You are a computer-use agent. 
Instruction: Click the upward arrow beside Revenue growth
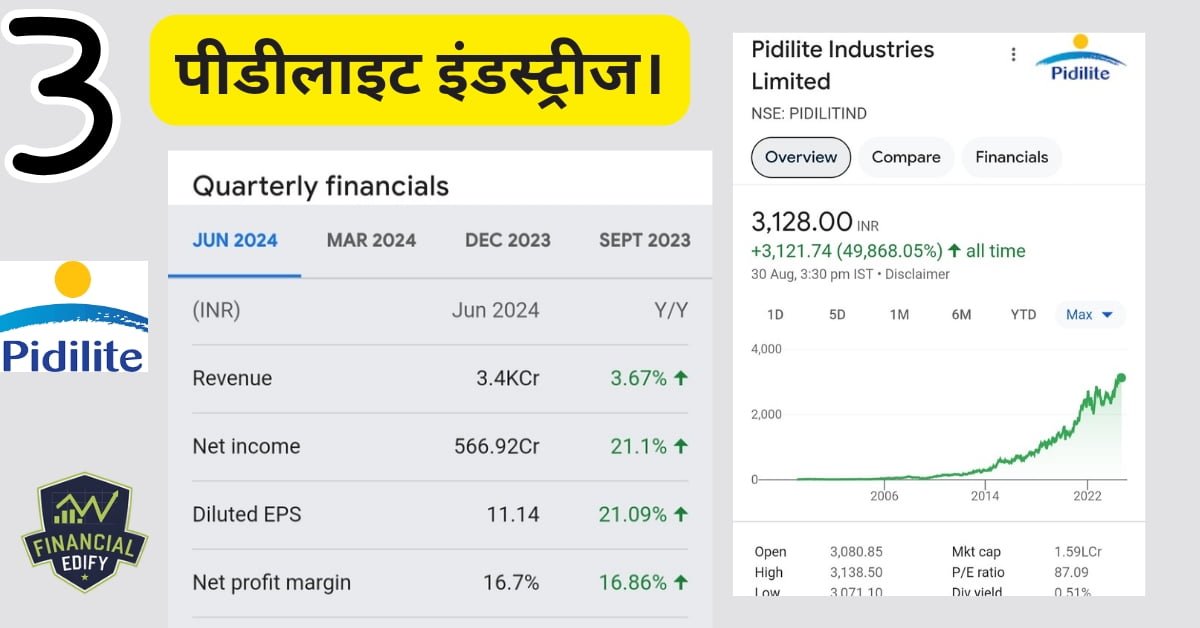[681, 378]
